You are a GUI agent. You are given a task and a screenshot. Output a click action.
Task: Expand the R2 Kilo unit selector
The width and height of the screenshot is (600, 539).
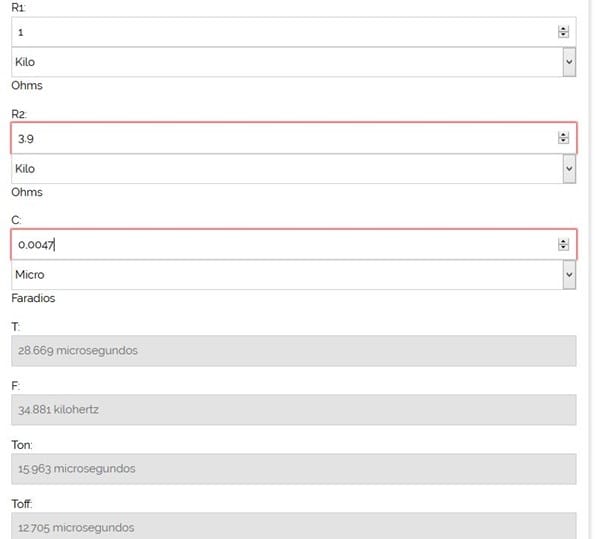point(568,169)
